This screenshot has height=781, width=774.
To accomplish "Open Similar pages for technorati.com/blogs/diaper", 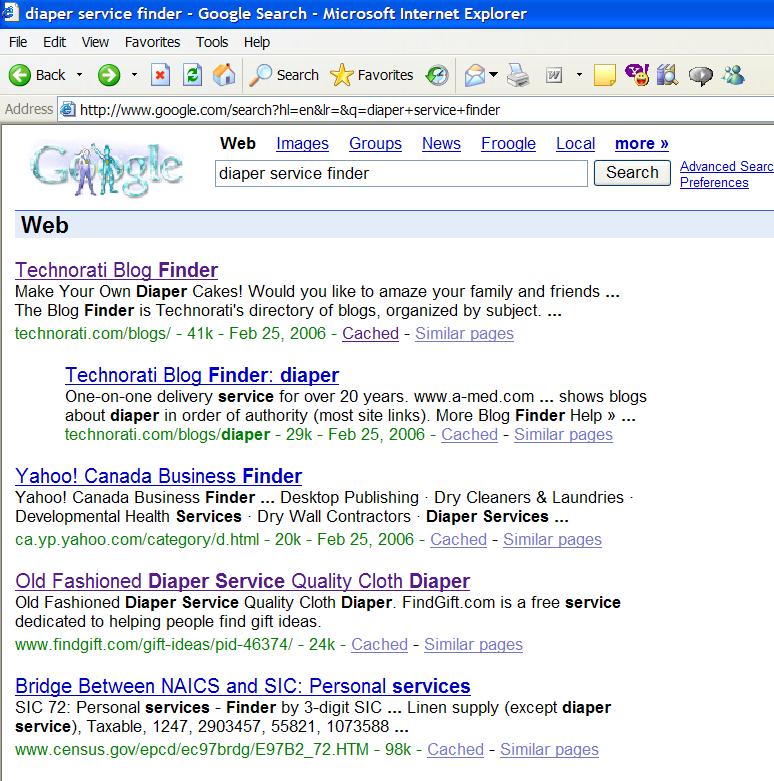I will tap(563, 434).
